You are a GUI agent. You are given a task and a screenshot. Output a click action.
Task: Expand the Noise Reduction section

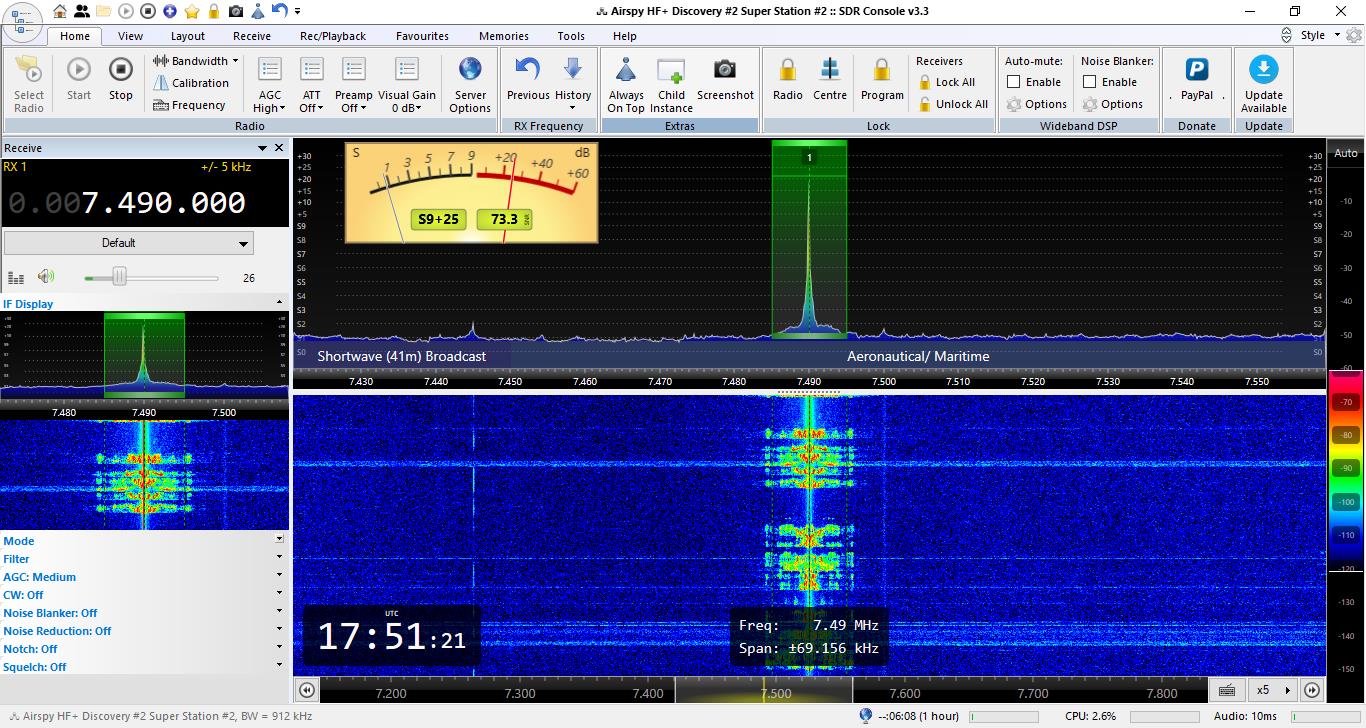coord(279,631)
